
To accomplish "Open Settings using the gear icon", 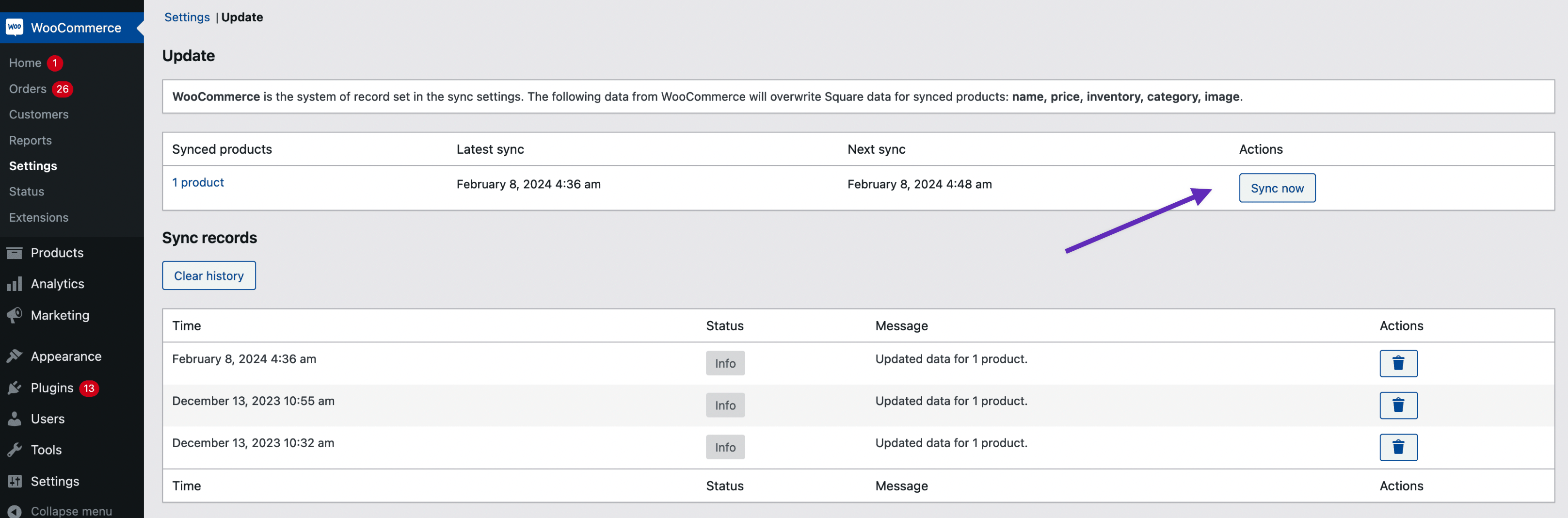I will (x=14, y=481).
